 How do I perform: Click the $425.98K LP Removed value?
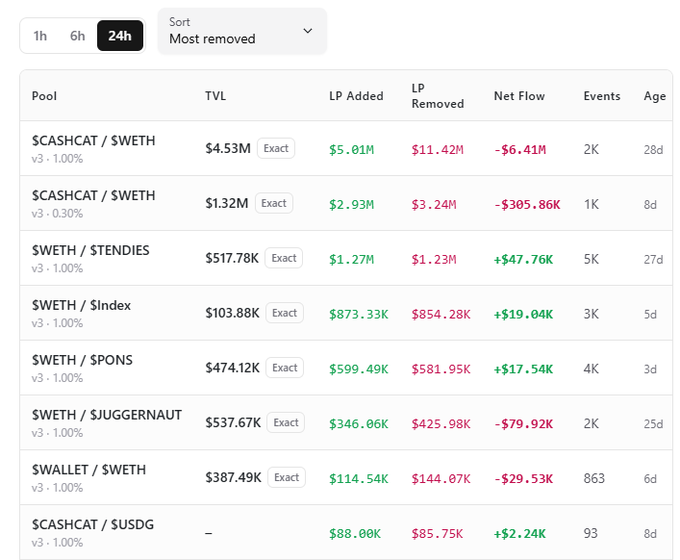pyautogui.click(x=441, y=424)
